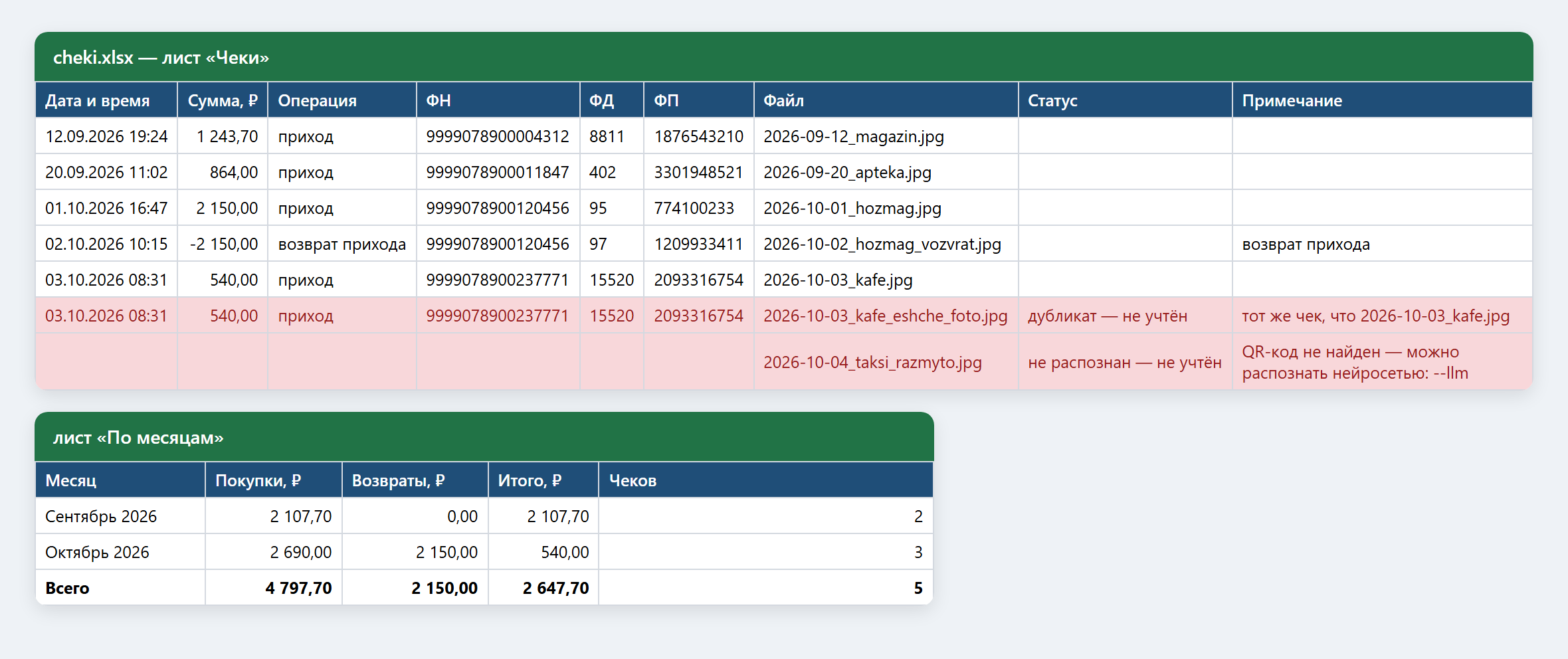Click the 'Итого, ₽' column header
Image resolution: width=1568 pixels, height=659 pixels.
click(x=543, y=480)
